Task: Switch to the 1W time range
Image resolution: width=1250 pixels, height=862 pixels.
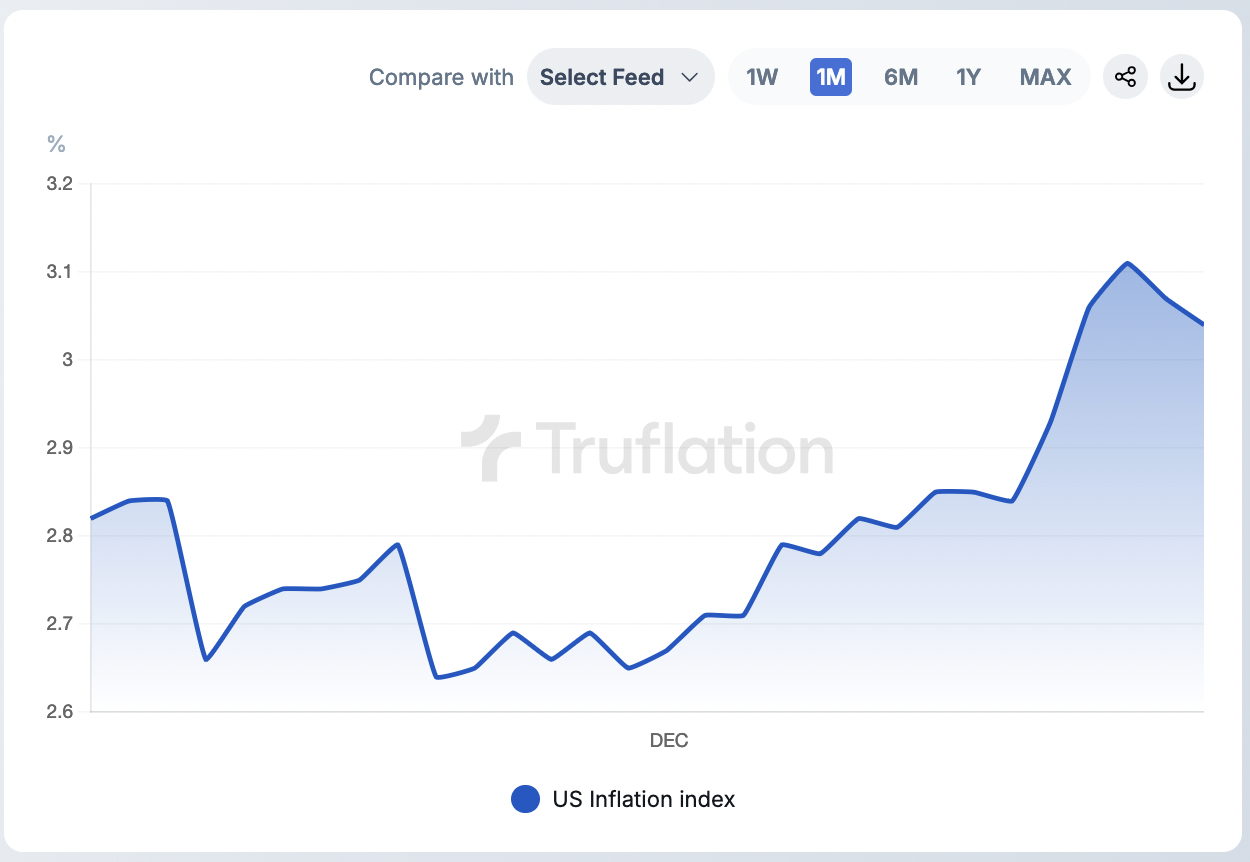Action: (762, 77)
